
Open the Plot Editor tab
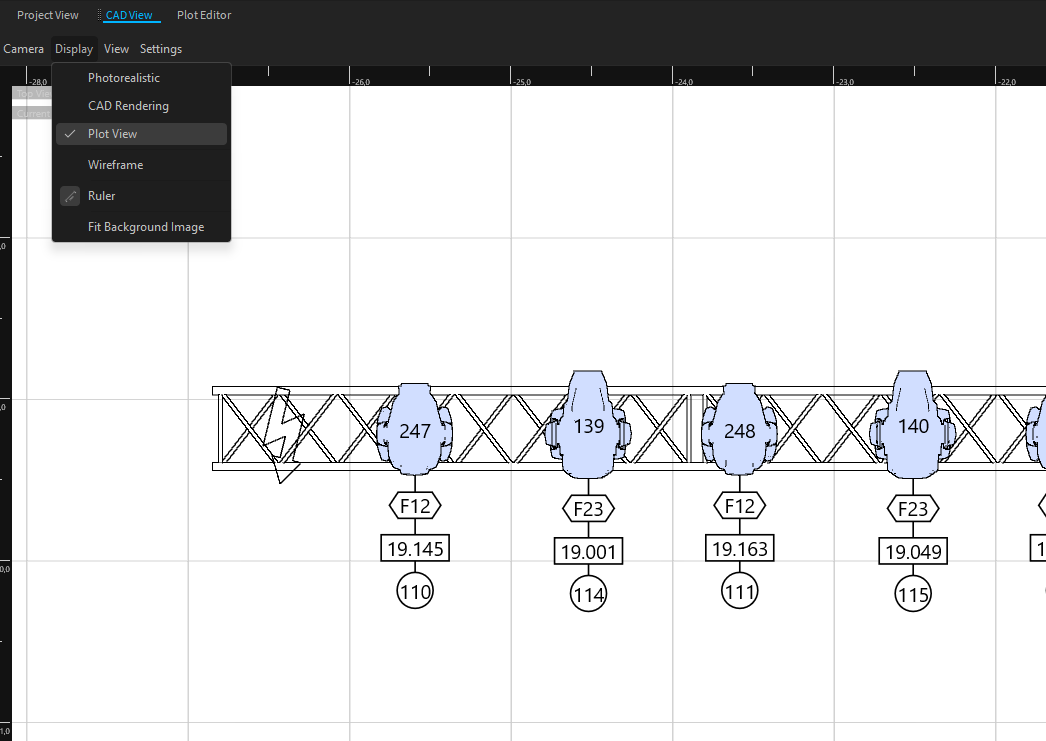tap(204, 15)
